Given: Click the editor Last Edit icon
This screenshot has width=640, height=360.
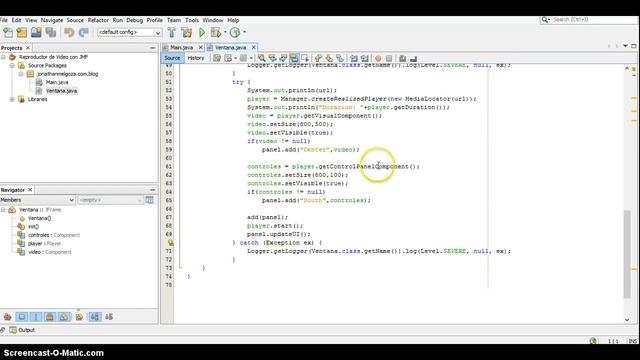Looking at the screenshot, I should pos(217,58).
